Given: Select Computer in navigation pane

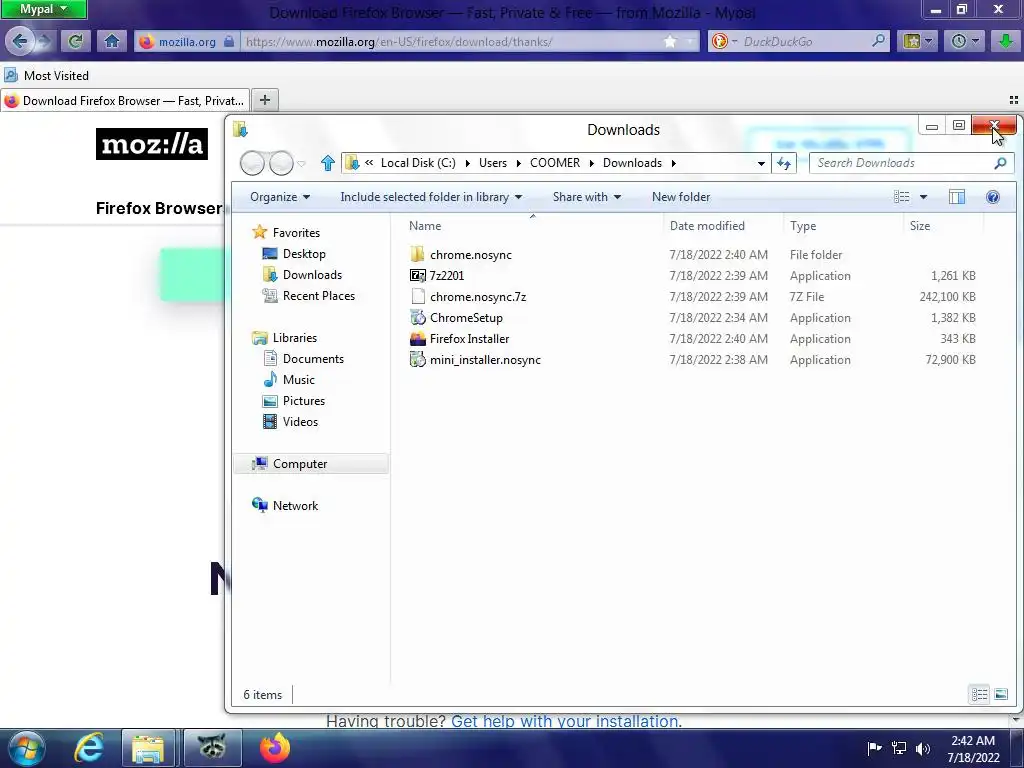Looking at the screenshot, I should [x=311, y=464].
